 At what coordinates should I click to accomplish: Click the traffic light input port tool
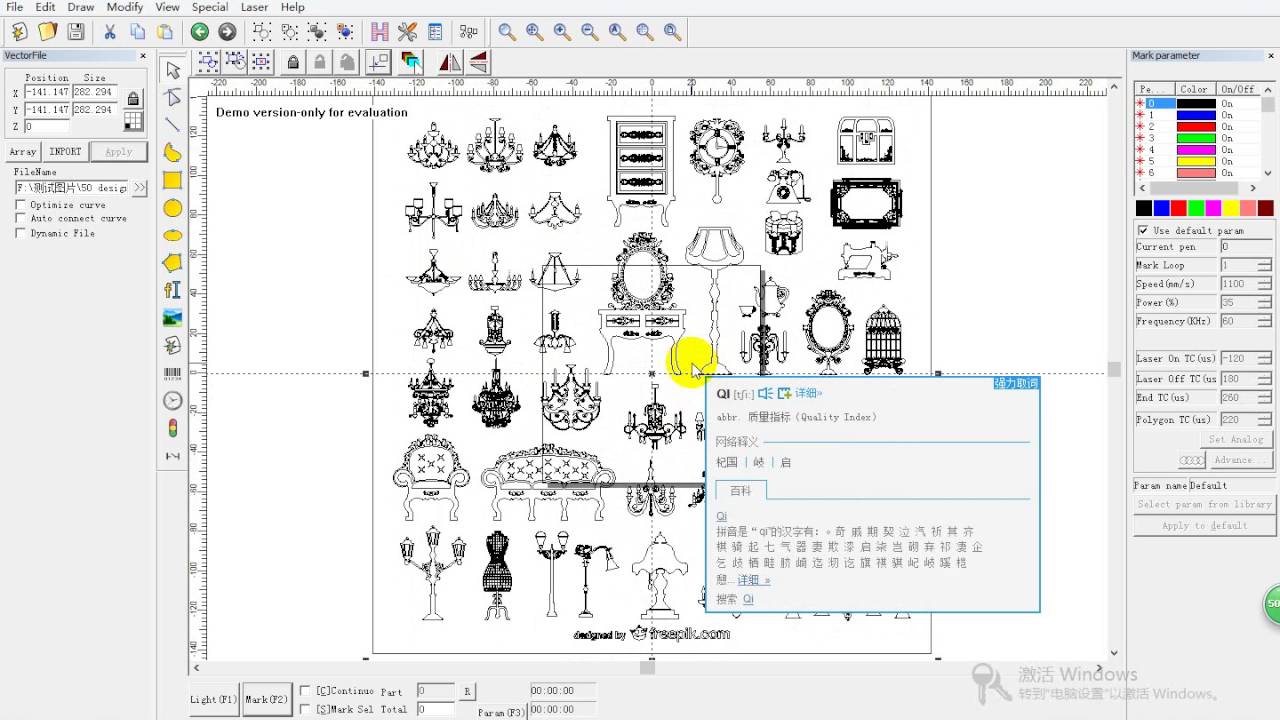coord(173,428)
